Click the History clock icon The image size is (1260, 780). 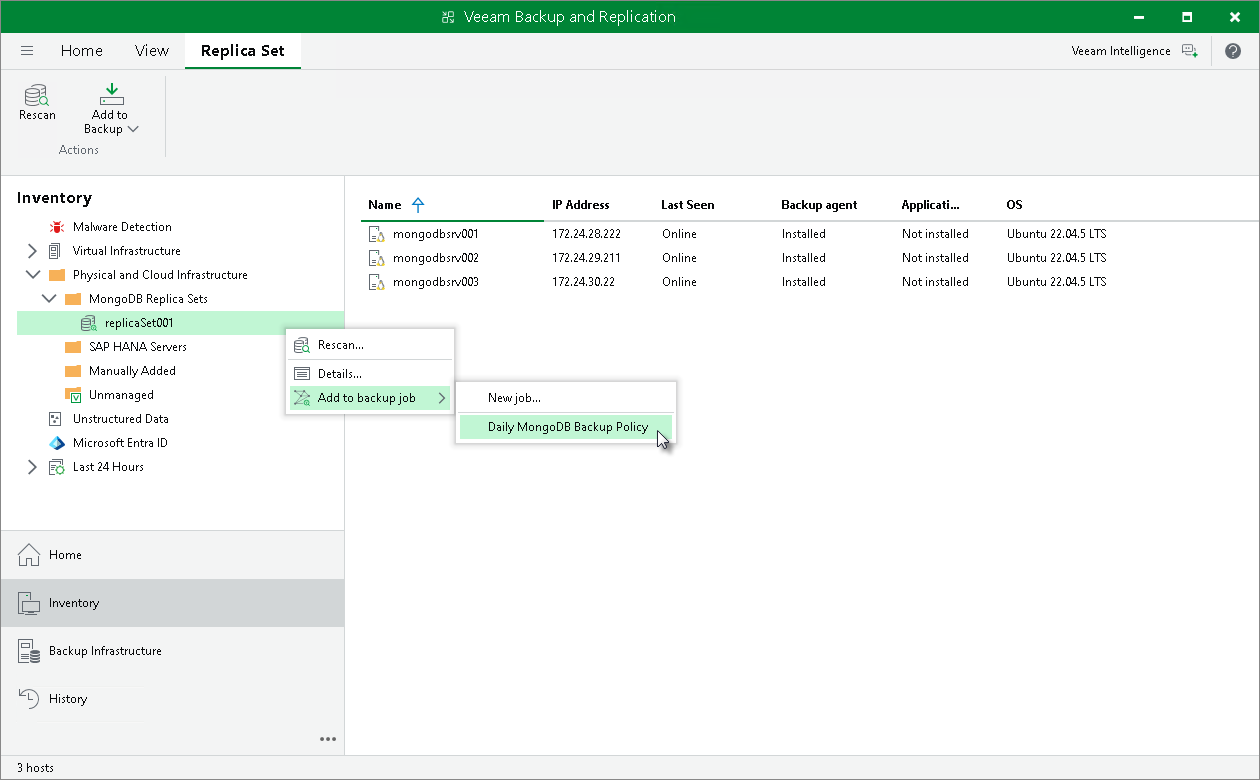point(29,699)
